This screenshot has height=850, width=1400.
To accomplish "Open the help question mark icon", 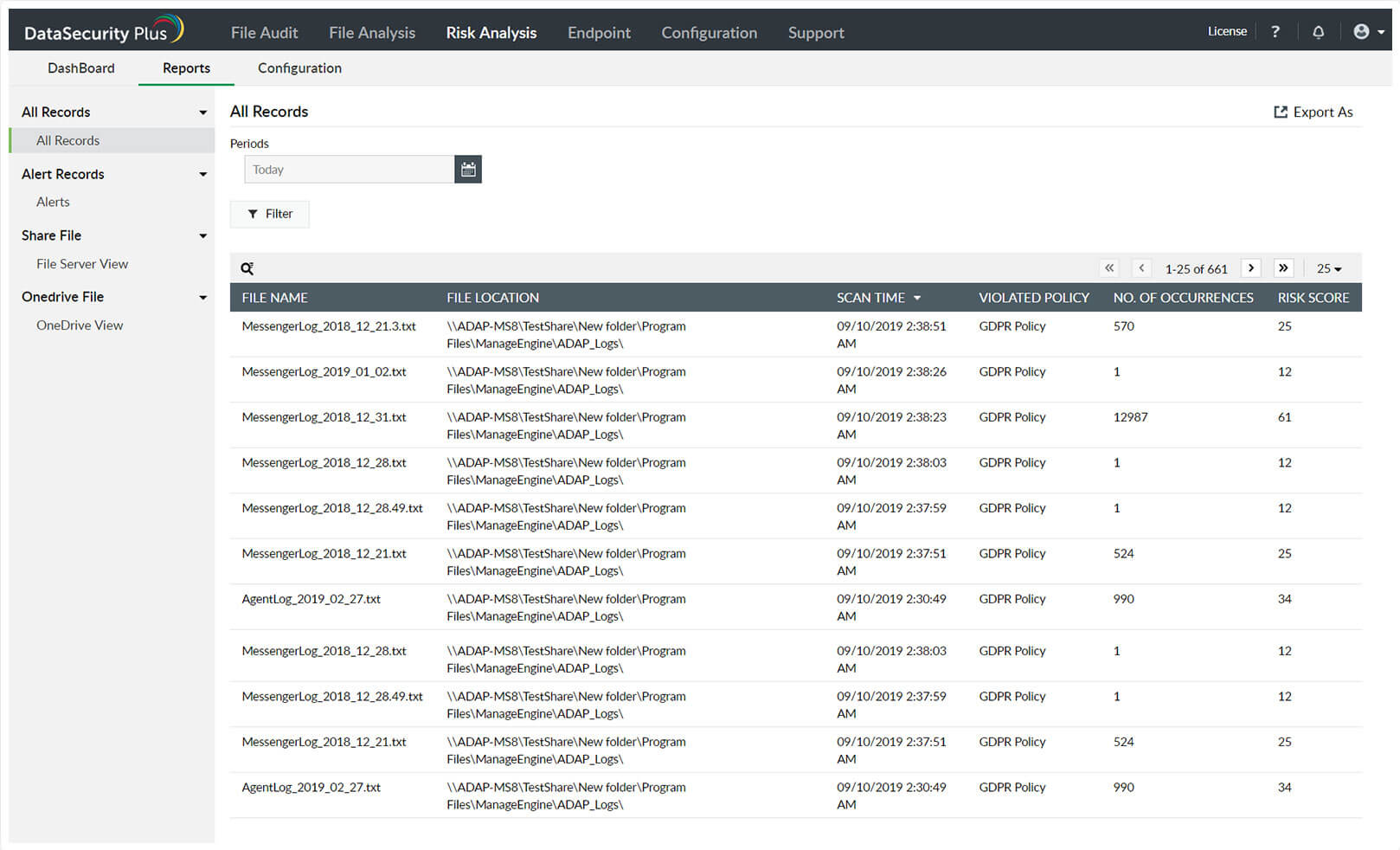I will pos(1275,32).
